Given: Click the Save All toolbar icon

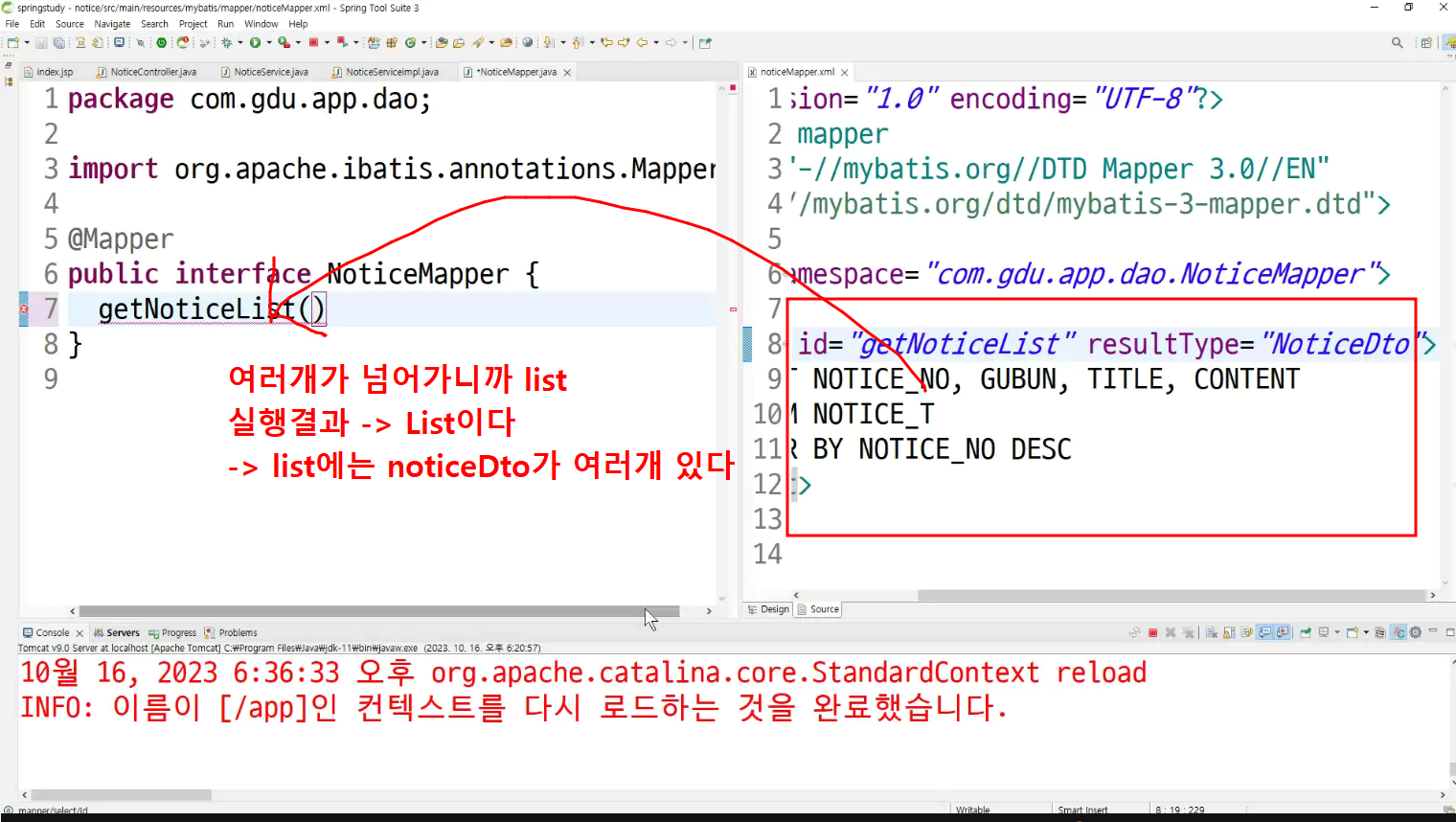Looking at the screenshot, I should [59, 43].
